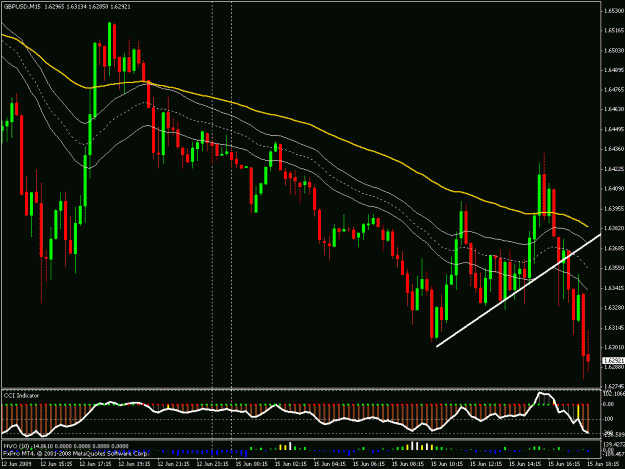Click the 1.64090 price axis label
The height and width of the screenshot is (469, 625).
(614, 188)
